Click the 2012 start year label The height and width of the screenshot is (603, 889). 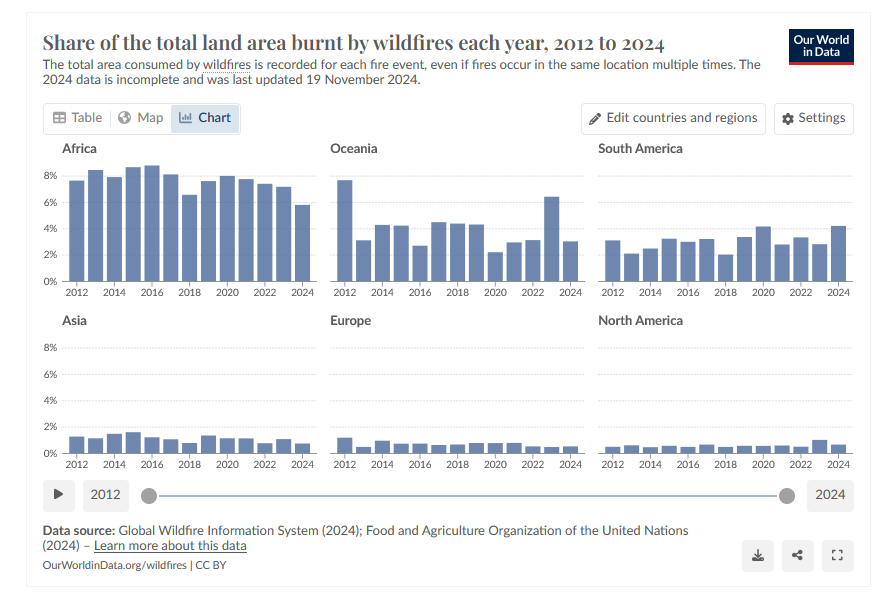[105, 495]
